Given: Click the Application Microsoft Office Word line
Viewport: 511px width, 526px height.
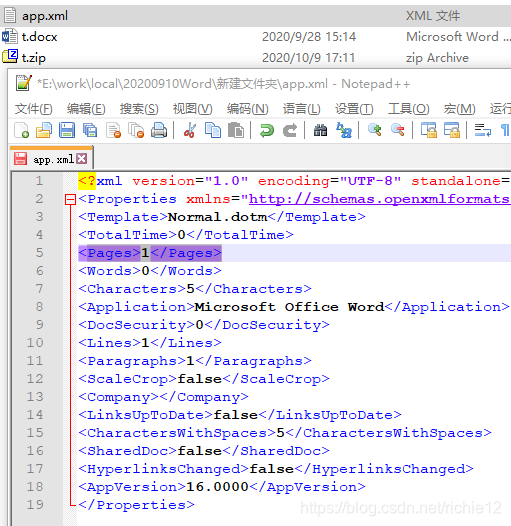Looking at the screenshot, I should tap(294, 307).
